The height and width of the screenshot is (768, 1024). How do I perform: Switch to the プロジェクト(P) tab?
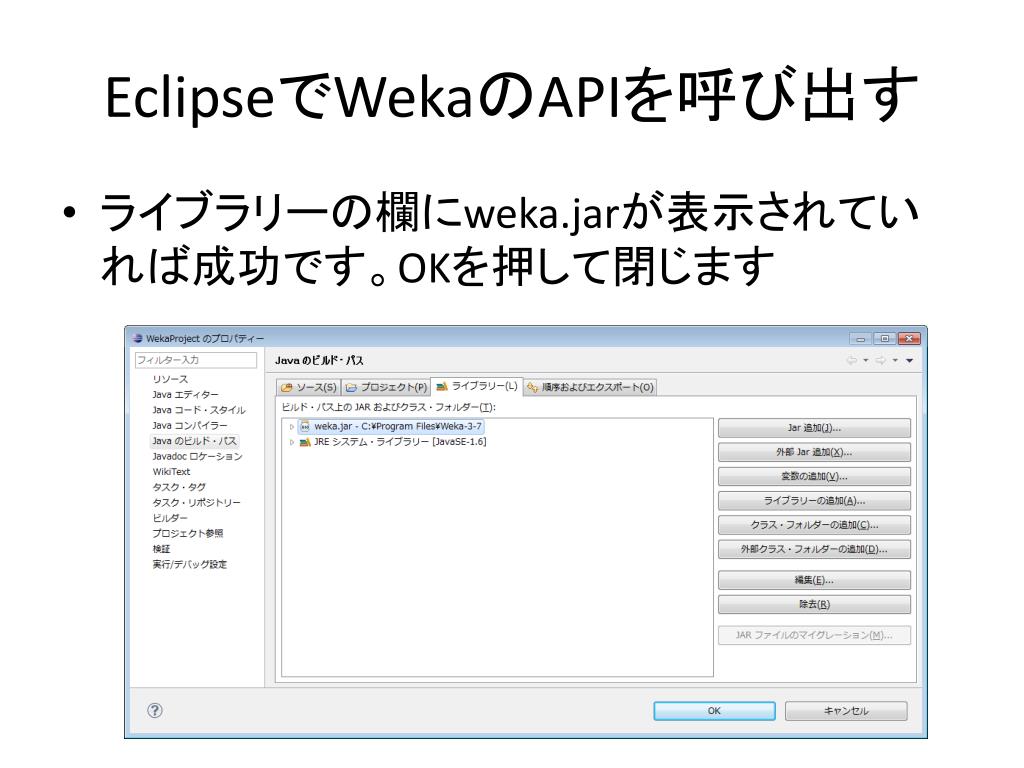pos(386,387)
